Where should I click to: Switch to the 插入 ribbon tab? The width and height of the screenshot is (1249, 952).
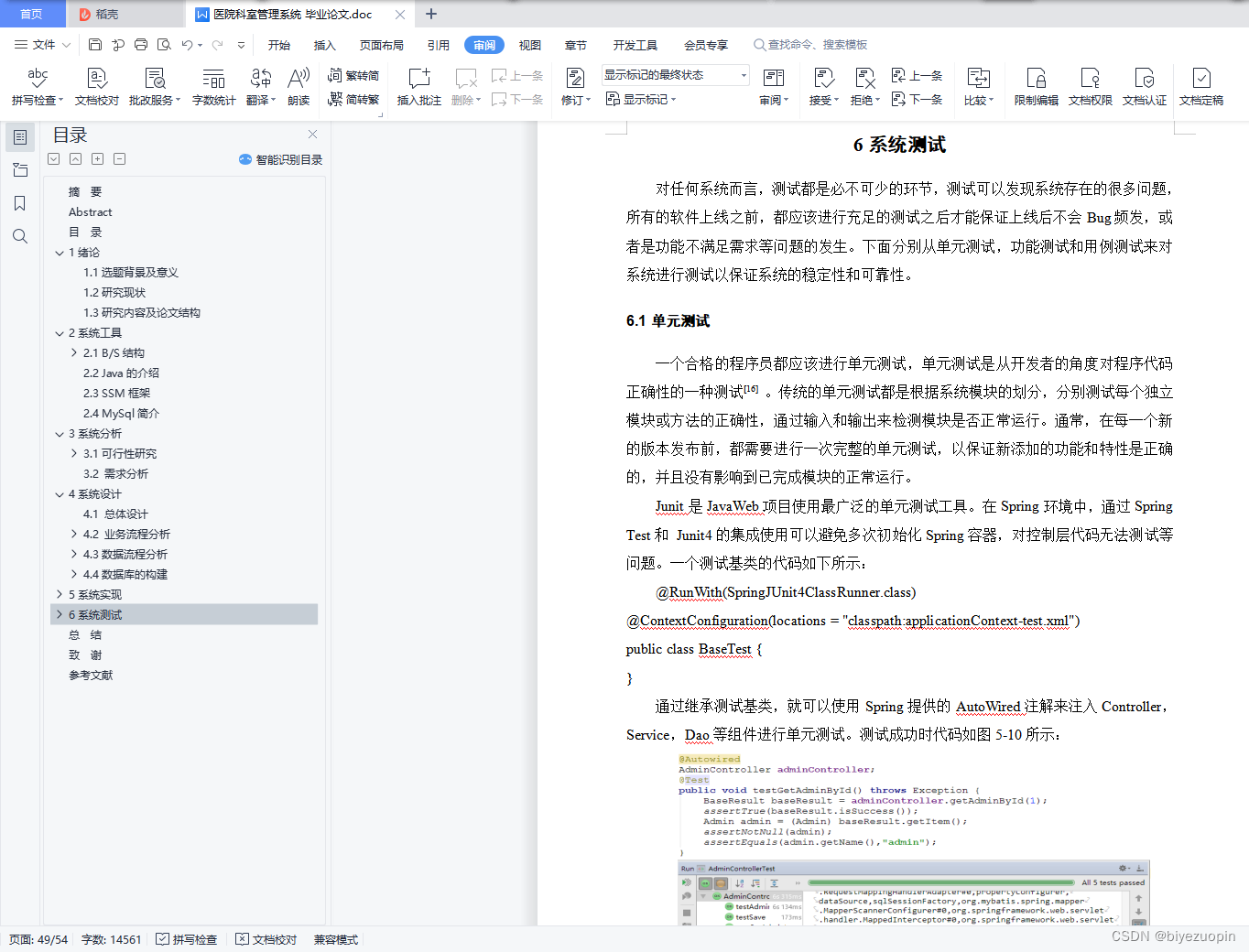(325, 45)
